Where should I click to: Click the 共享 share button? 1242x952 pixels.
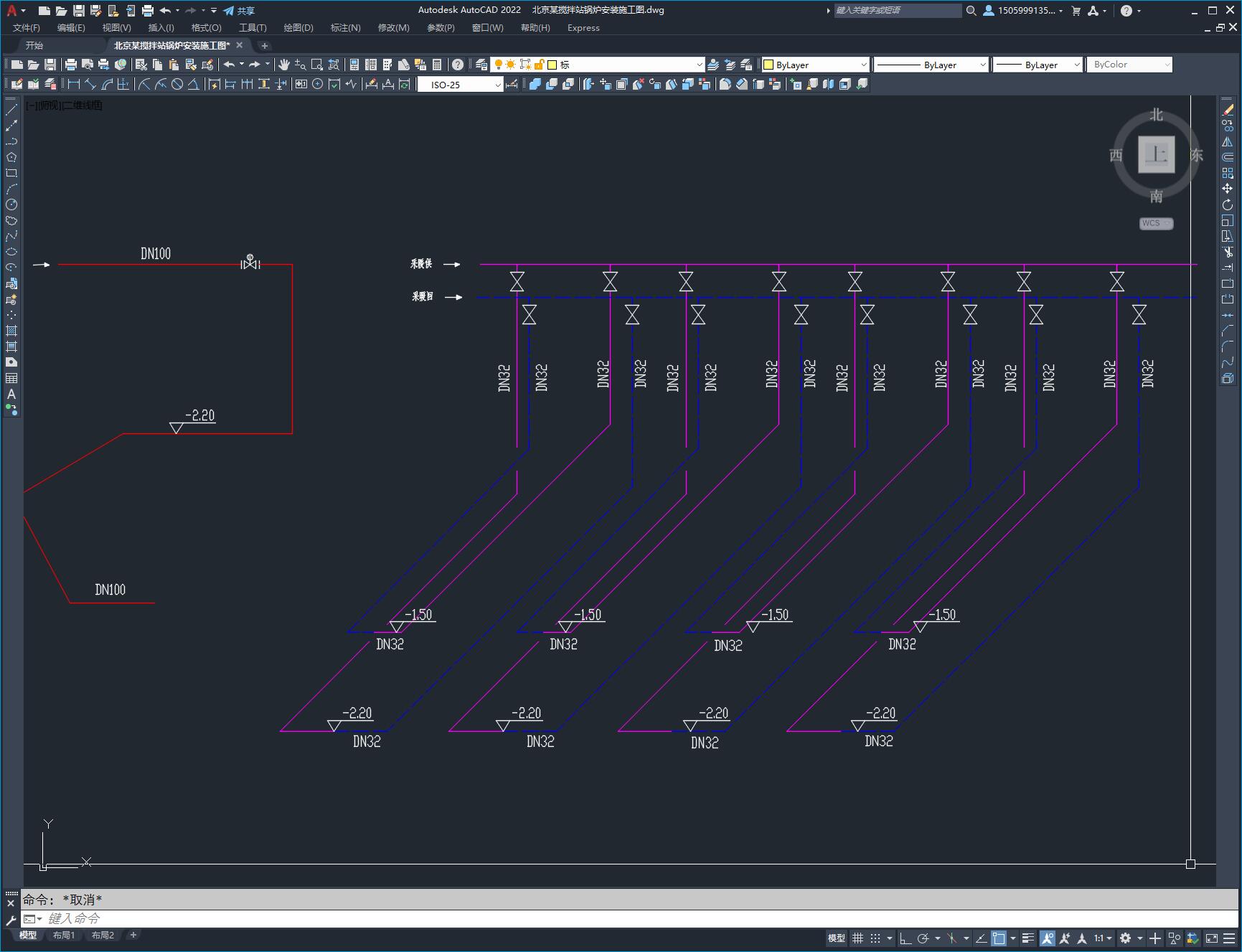pyautogui.click(x=239, y=11)
